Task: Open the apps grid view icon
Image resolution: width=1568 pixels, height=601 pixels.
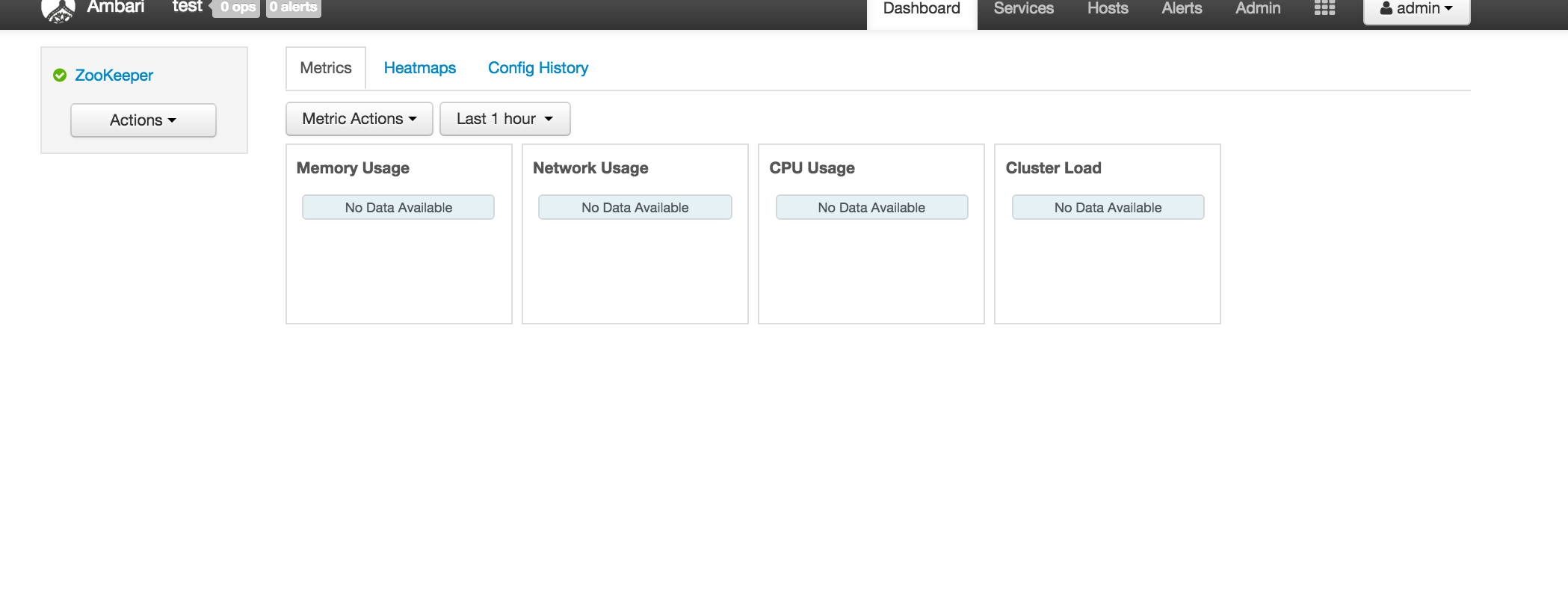Action: pos(1324,7)
